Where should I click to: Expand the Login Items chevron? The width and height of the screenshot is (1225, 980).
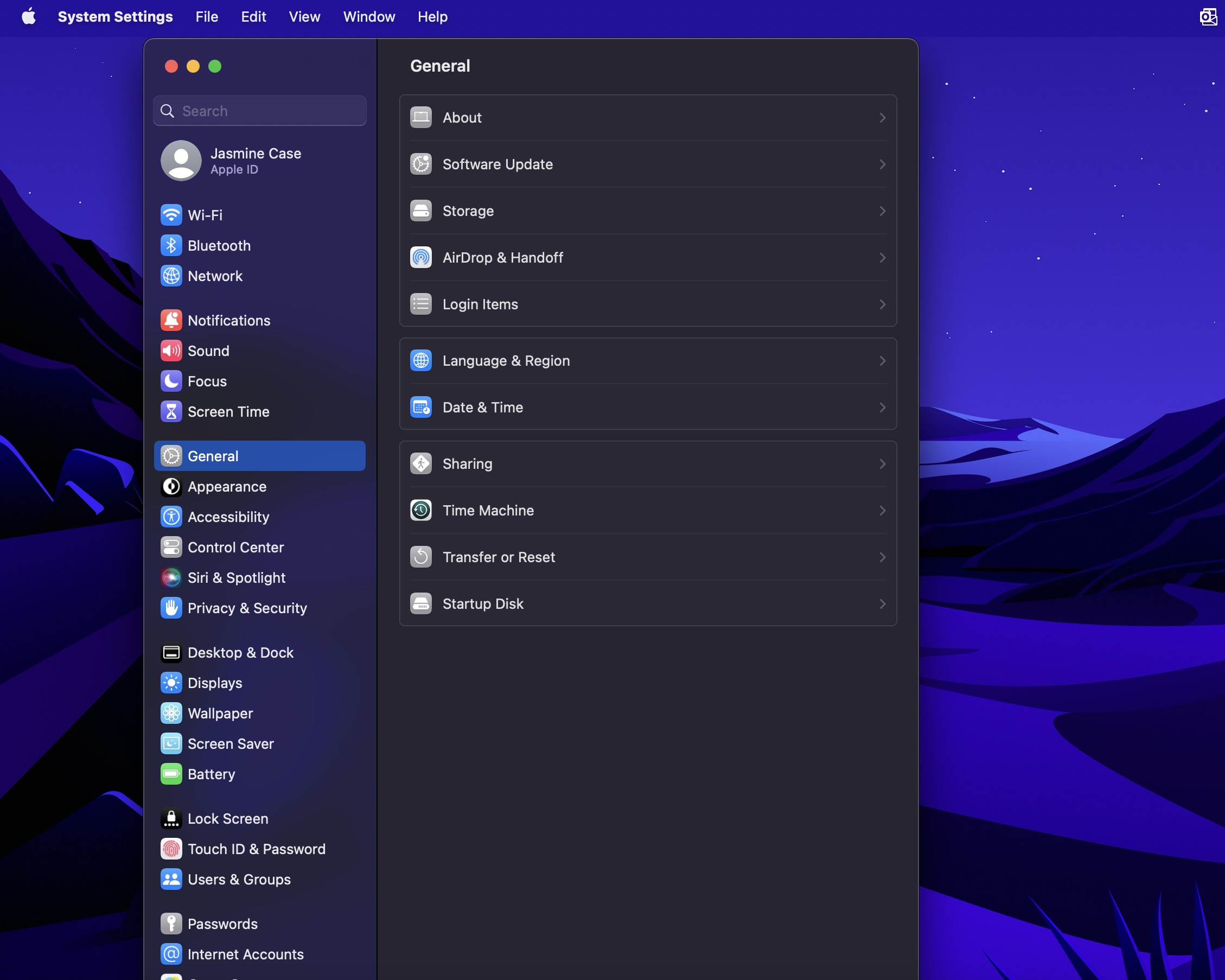coord(882,304)
